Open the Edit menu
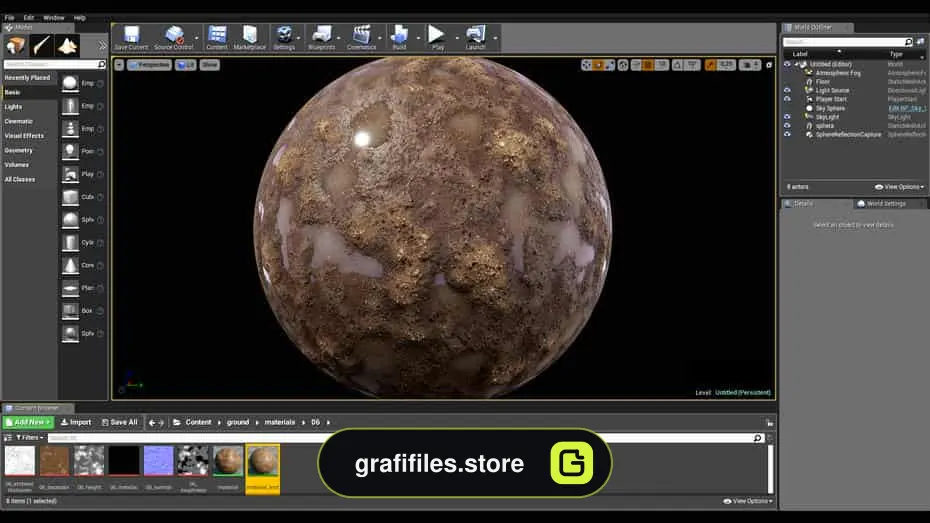The height and width of the screenshot is (523, 930). 28,18
